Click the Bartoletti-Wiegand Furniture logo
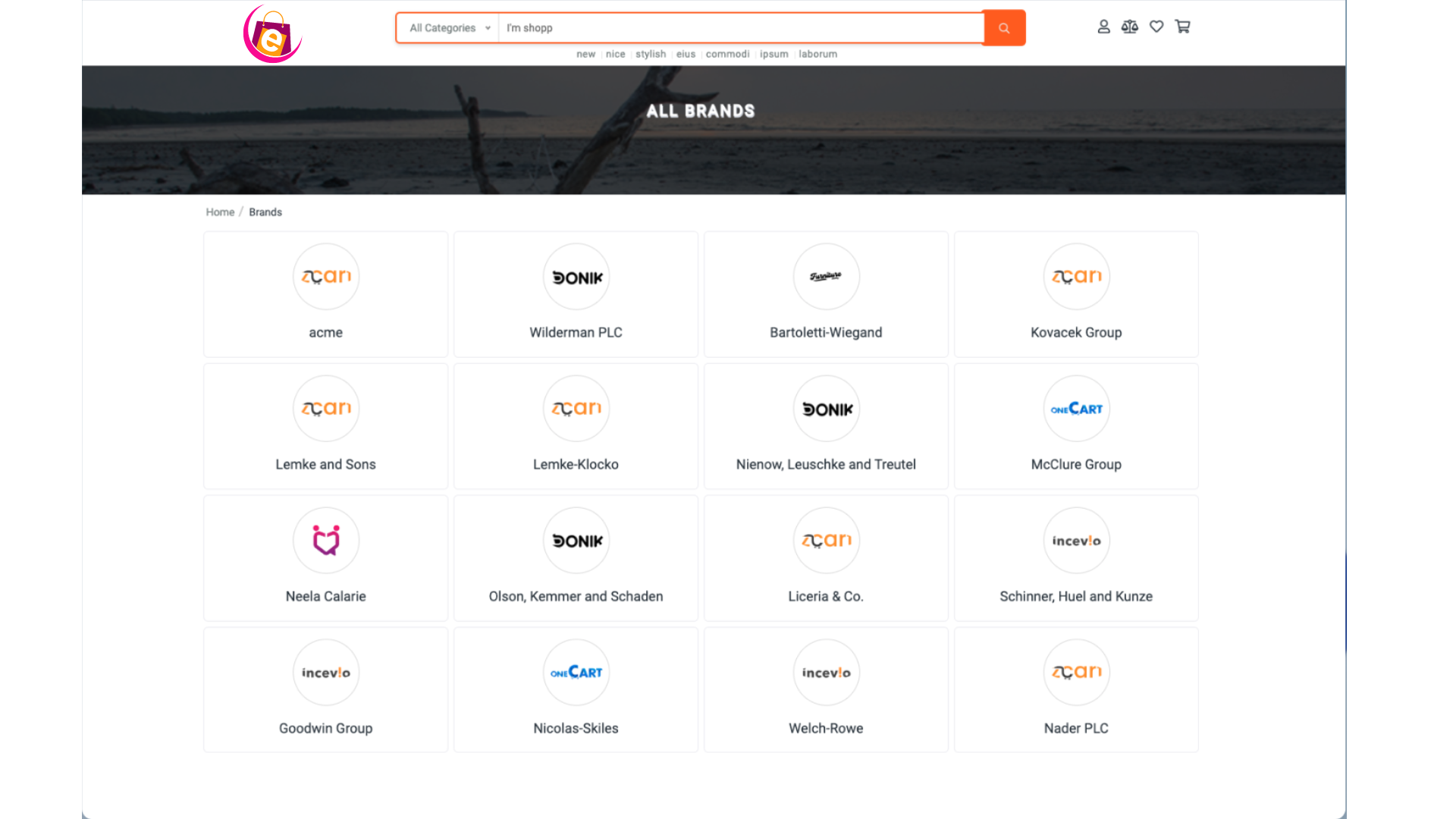The width and height of the screenshot is (1456, 819). click(826, 277)
